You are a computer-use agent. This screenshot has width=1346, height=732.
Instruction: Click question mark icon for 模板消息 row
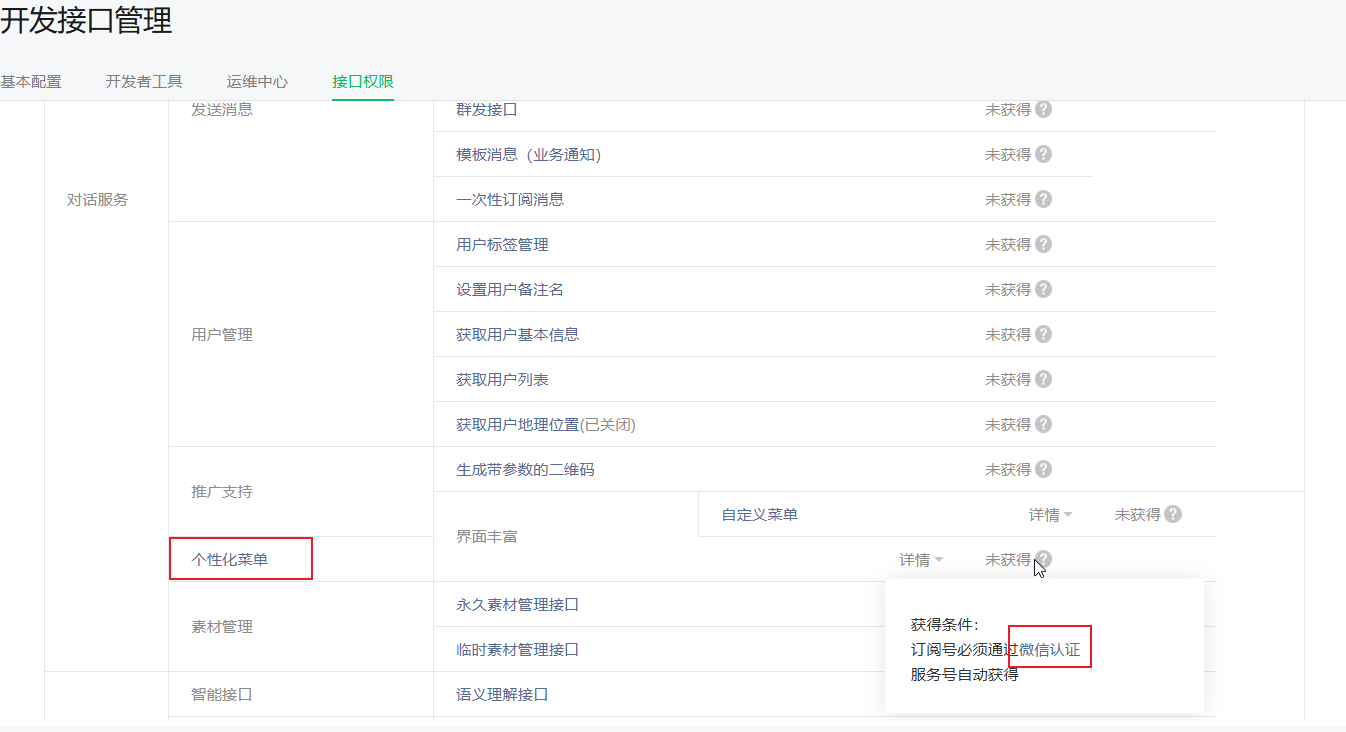tap(1043, 154)
